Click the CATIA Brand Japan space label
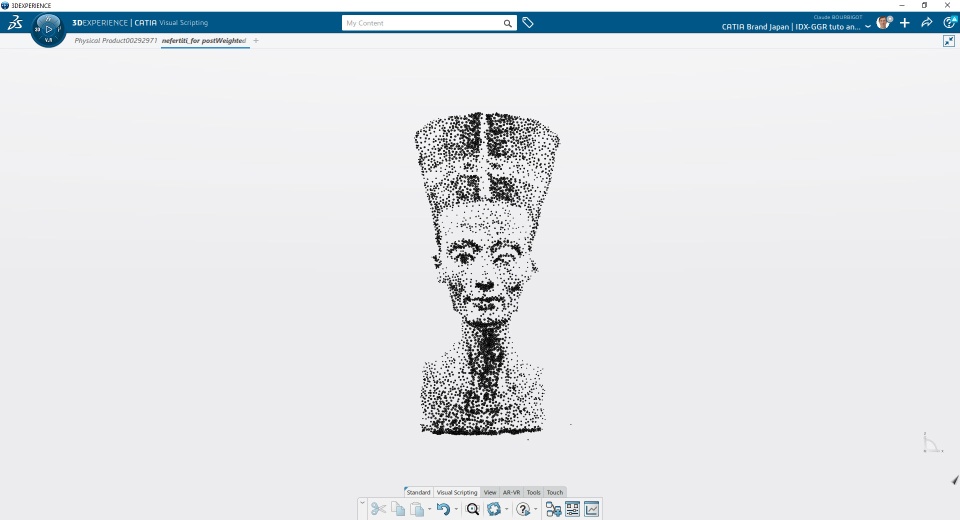The width and height of the screenshot is (960, 520). click(x=791, y=27)
